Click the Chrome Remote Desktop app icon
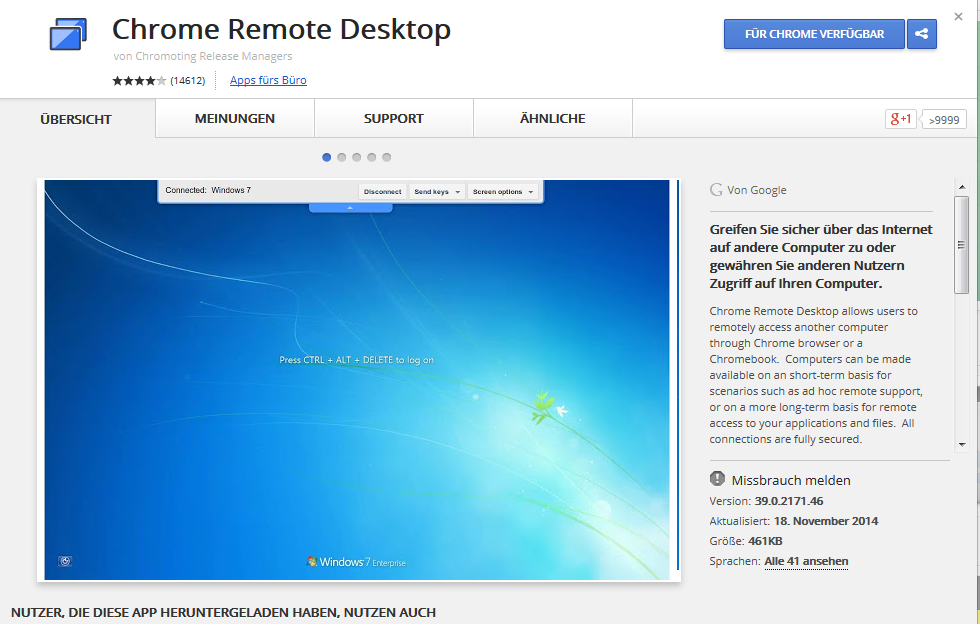 coord(68,34)
